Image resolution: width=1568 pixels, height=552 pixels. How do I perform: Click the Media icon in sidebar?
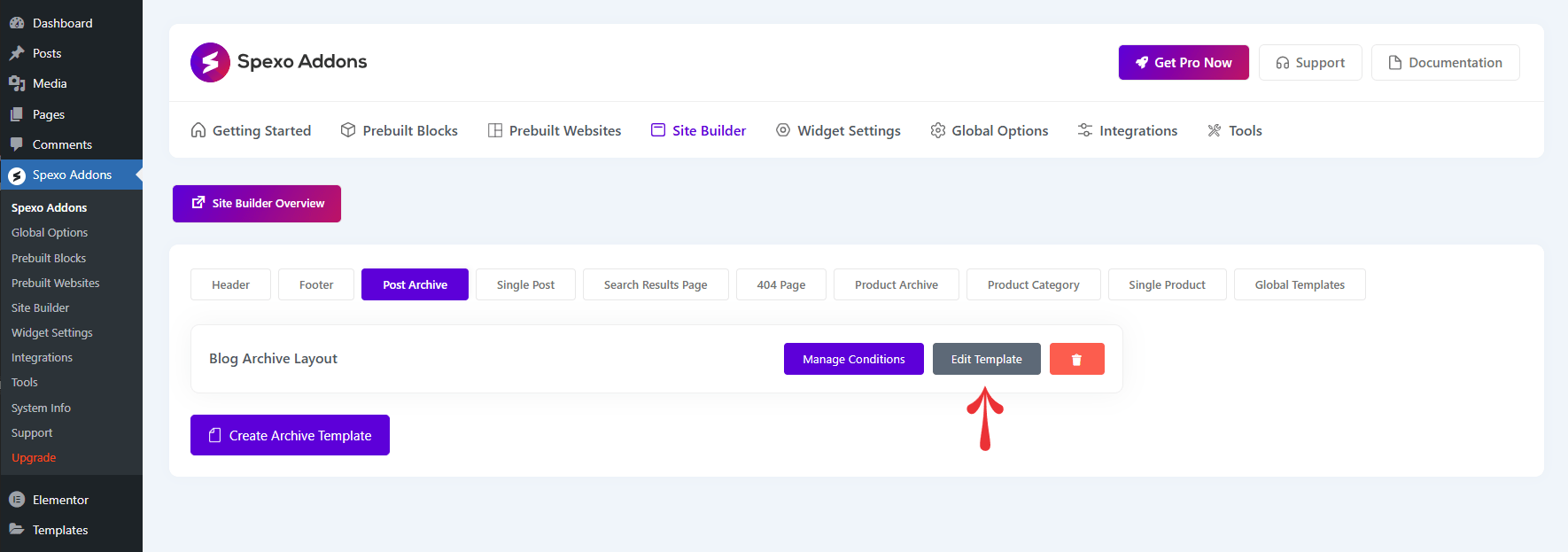[x=17, y=83]
